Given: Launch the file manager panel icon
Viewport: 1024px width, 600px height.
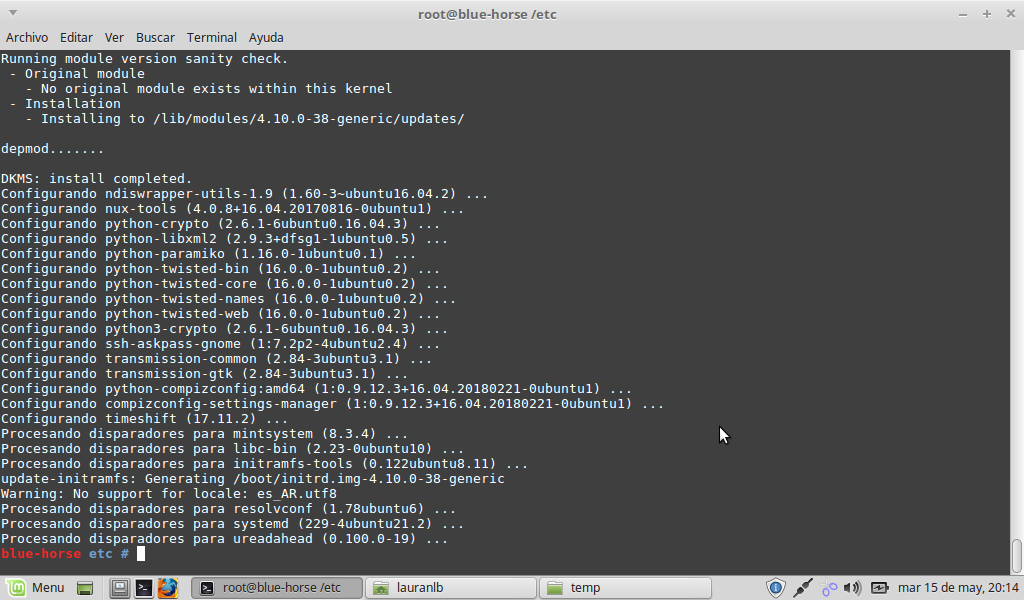Looking at the screenshot, I should (x=120, y=587).
